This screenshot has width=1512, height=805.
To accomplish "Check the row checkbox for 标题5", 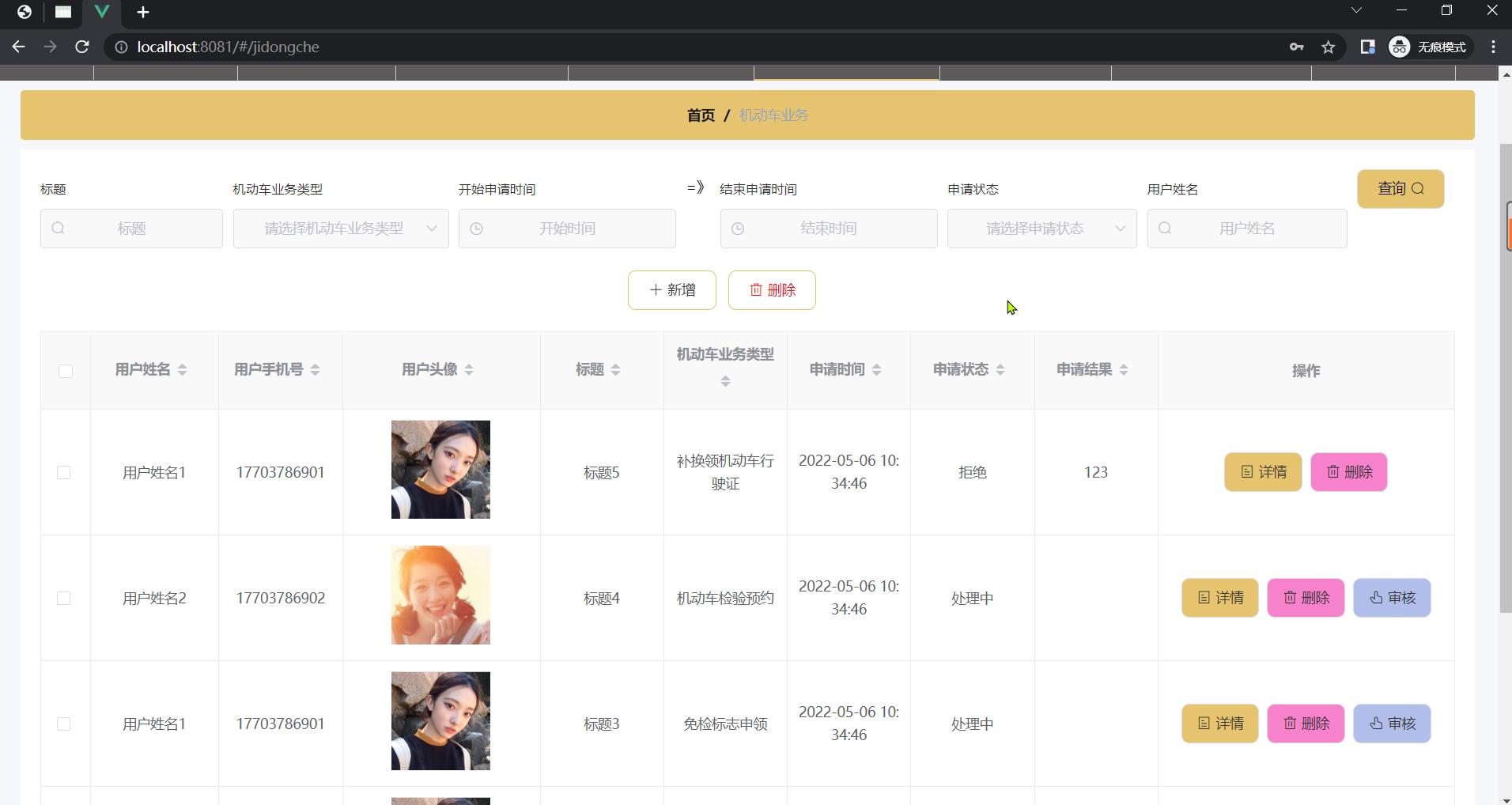I will [64, 473].
